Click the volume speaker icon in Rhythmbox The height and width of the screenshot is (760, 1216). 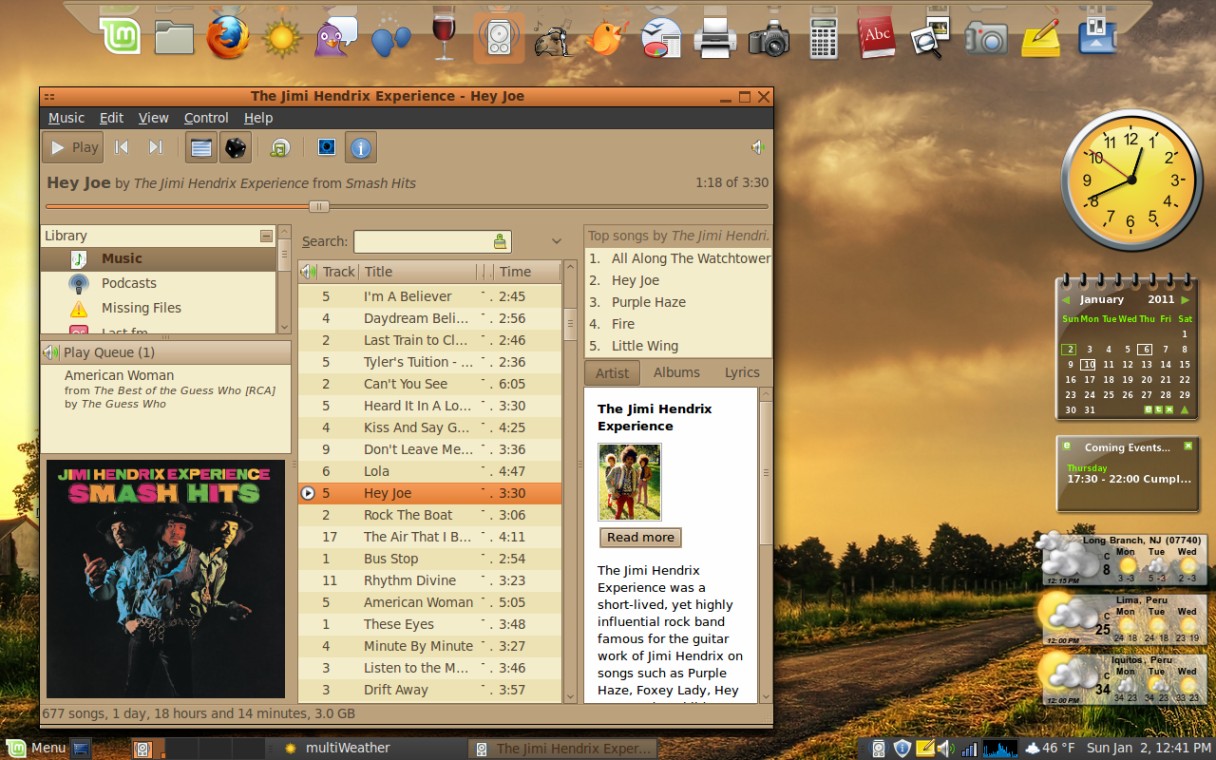pos(757,148)
